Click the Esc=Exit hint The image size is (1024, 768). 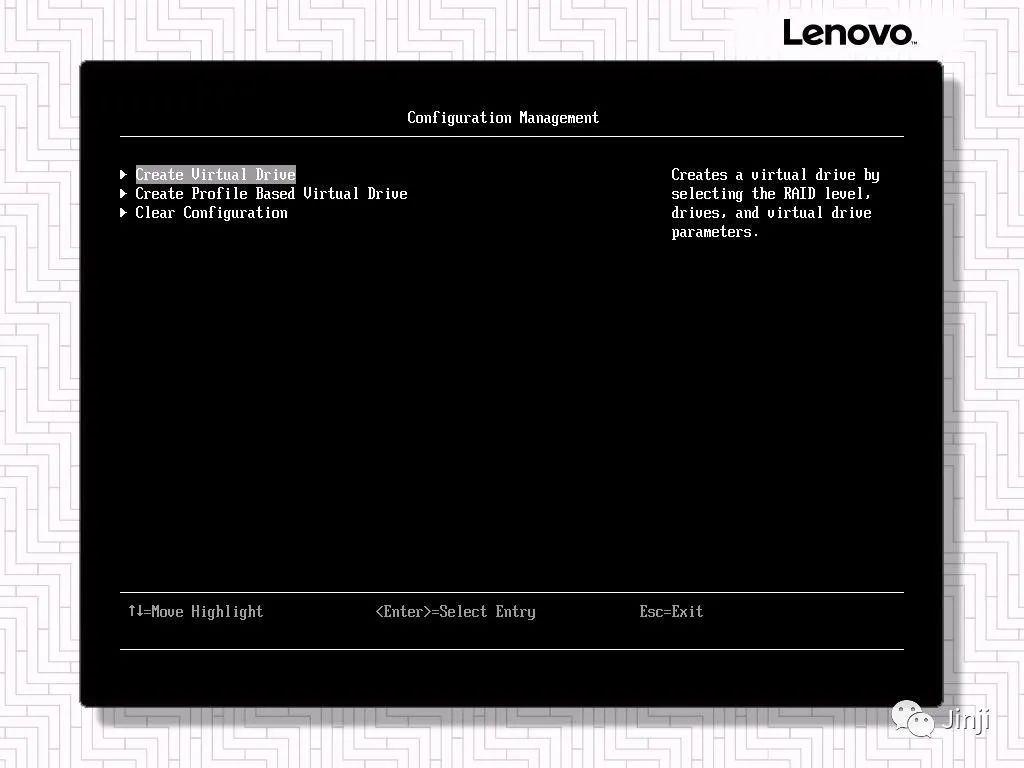671,612
